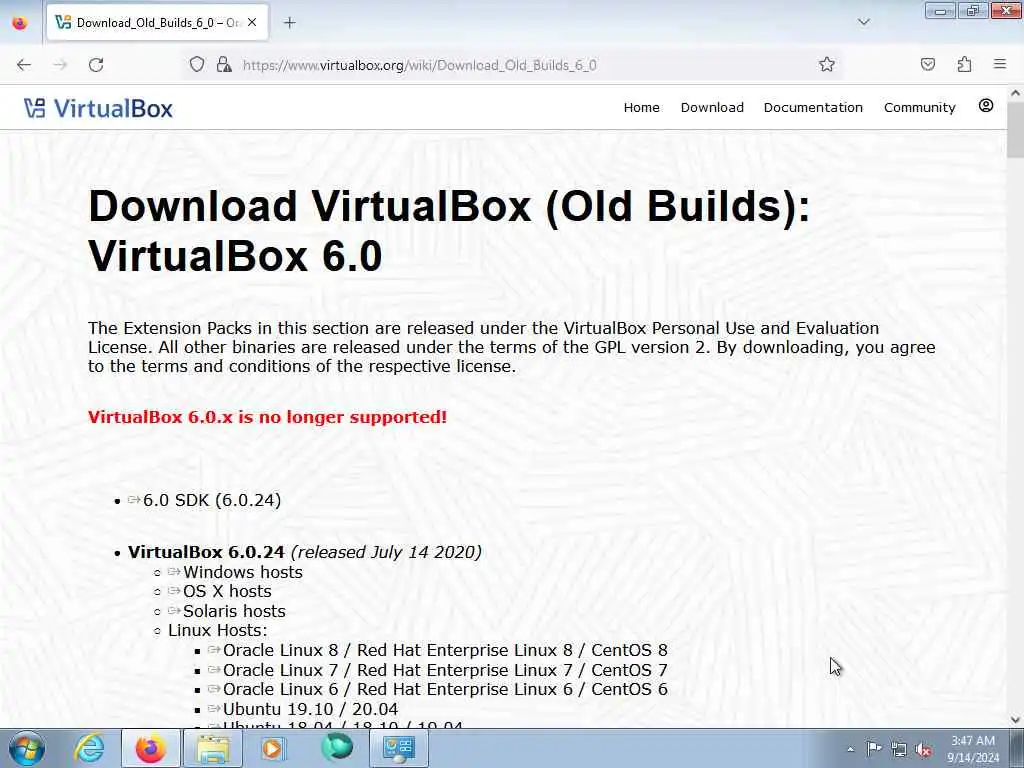Show hidden system tray icons

point(850,749)
